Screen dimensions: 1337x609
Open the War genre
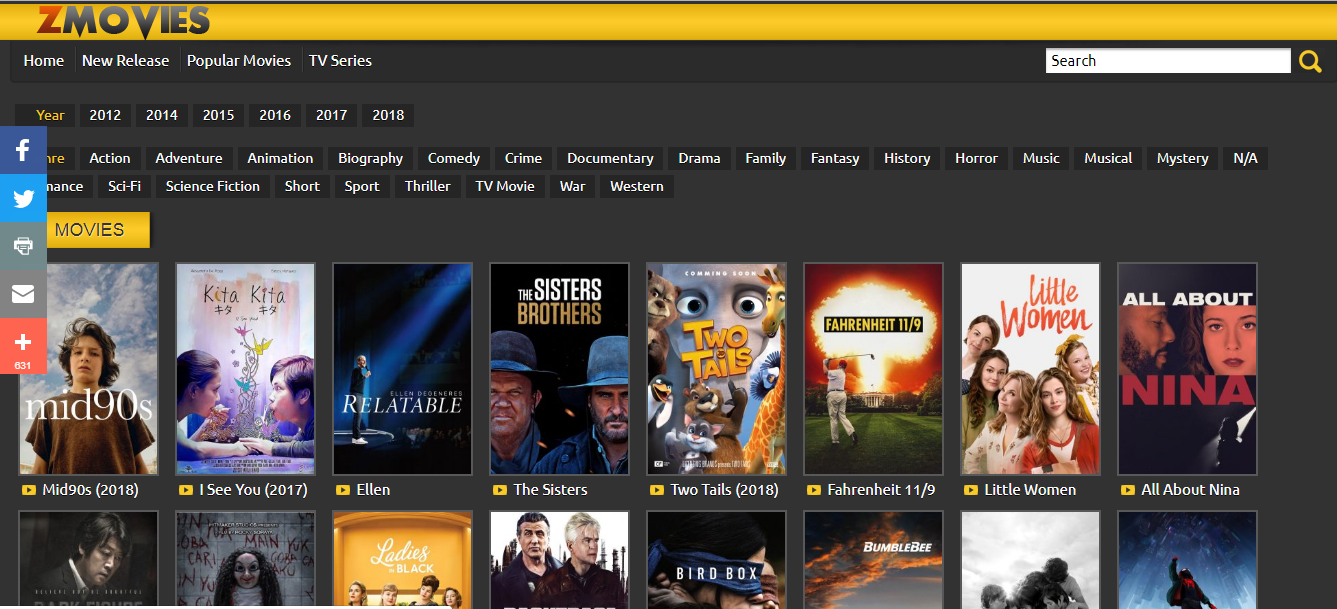(x=573, y=186)
